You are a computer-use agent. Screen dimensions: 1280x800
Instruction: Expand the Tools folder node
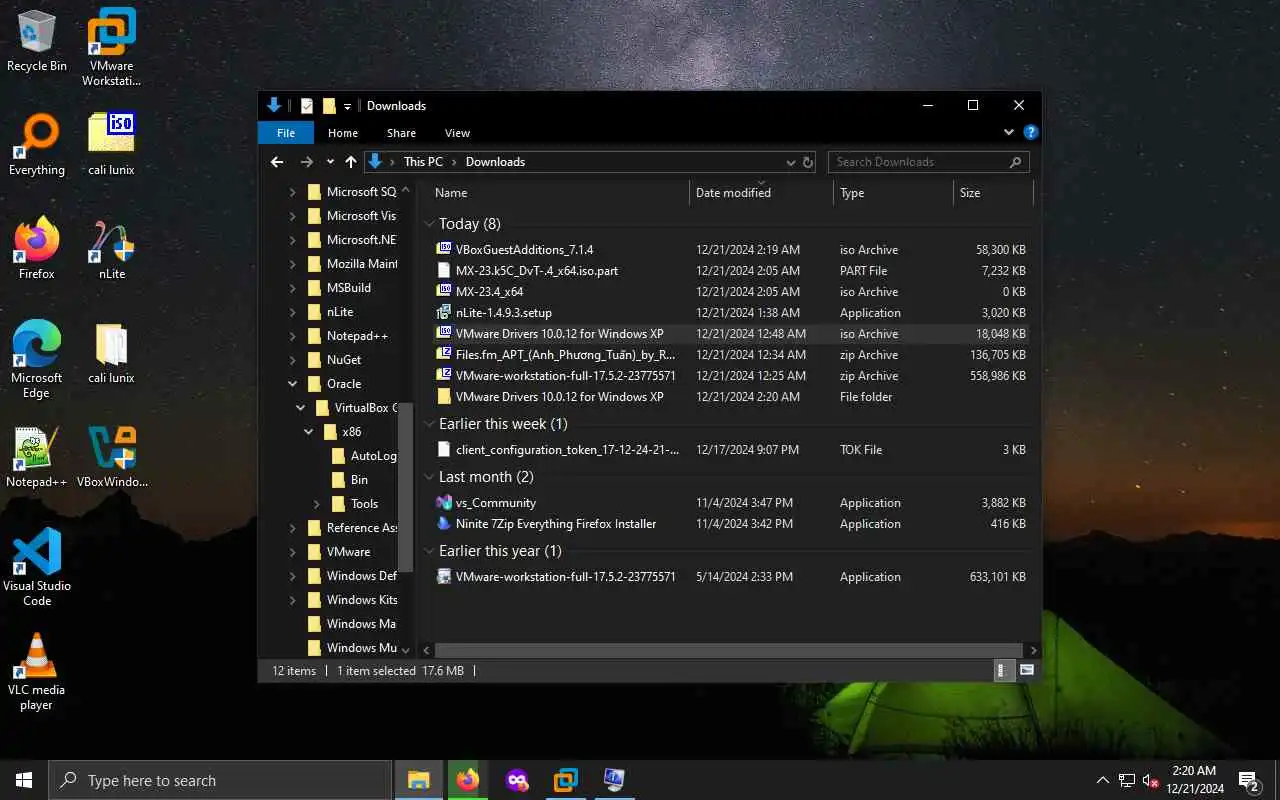(x=317, y=504)
